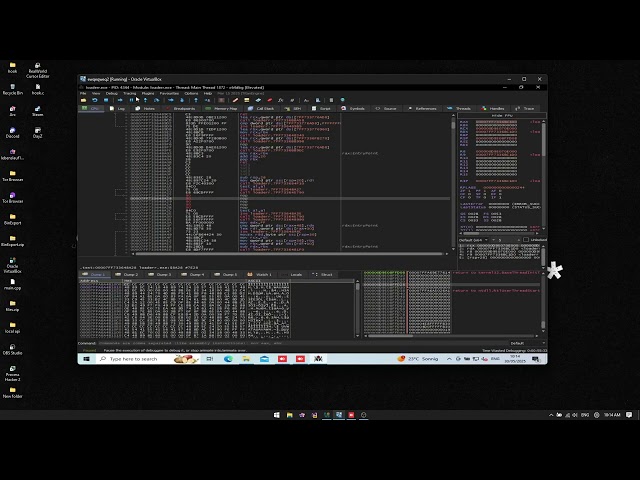640x480 pixels.
Task: Click the Open file toolbar icon in x64dbg
Action: pos(83,100)
